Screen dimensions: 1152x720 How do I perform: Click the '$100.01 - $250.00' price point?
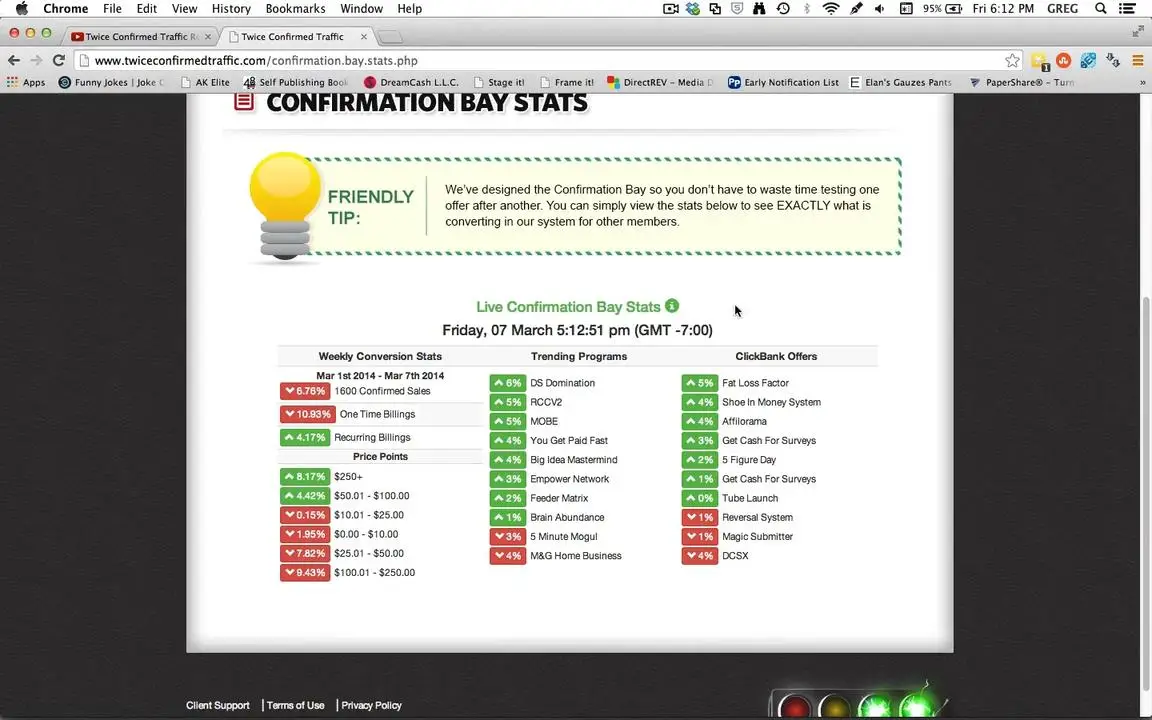point(374,572)
